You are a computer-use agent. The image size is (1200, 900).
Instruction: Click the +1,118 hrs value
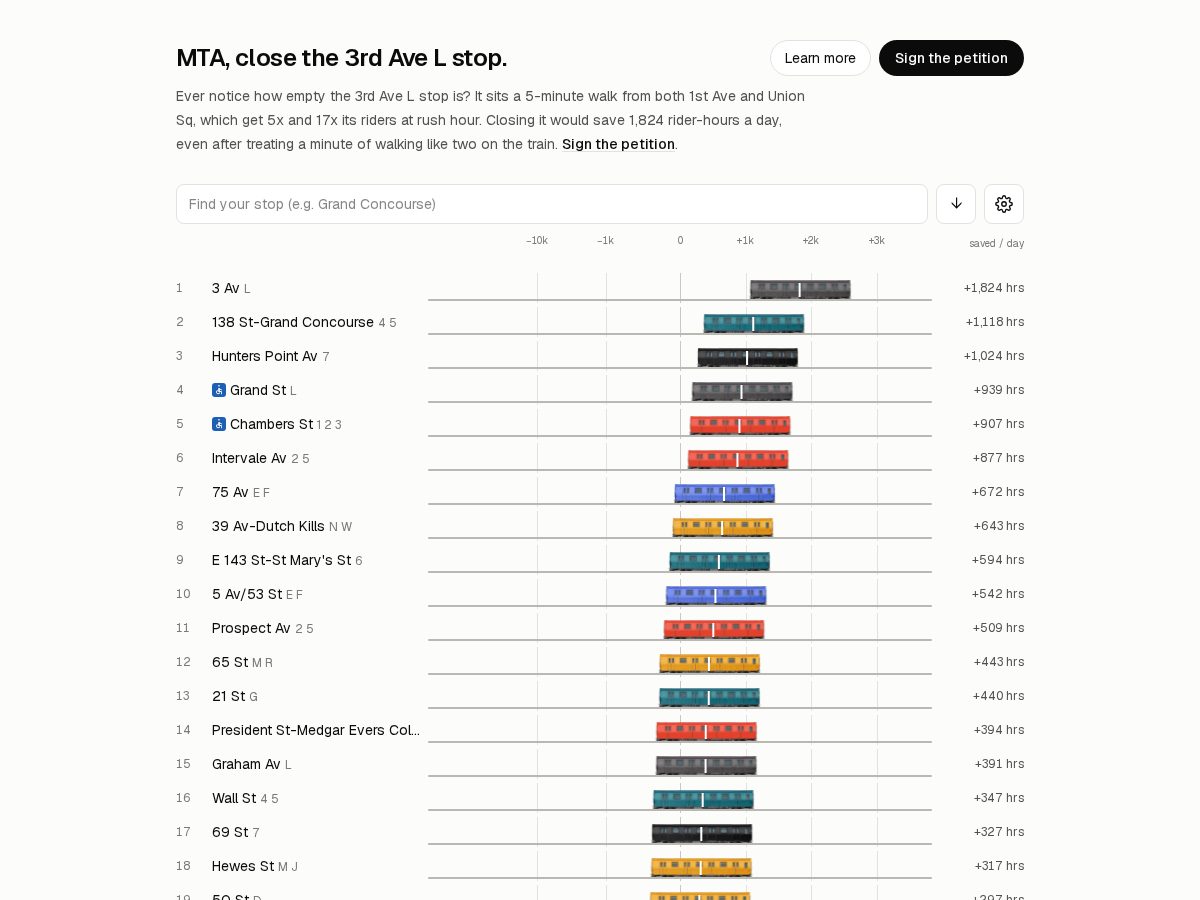point(995,322)
